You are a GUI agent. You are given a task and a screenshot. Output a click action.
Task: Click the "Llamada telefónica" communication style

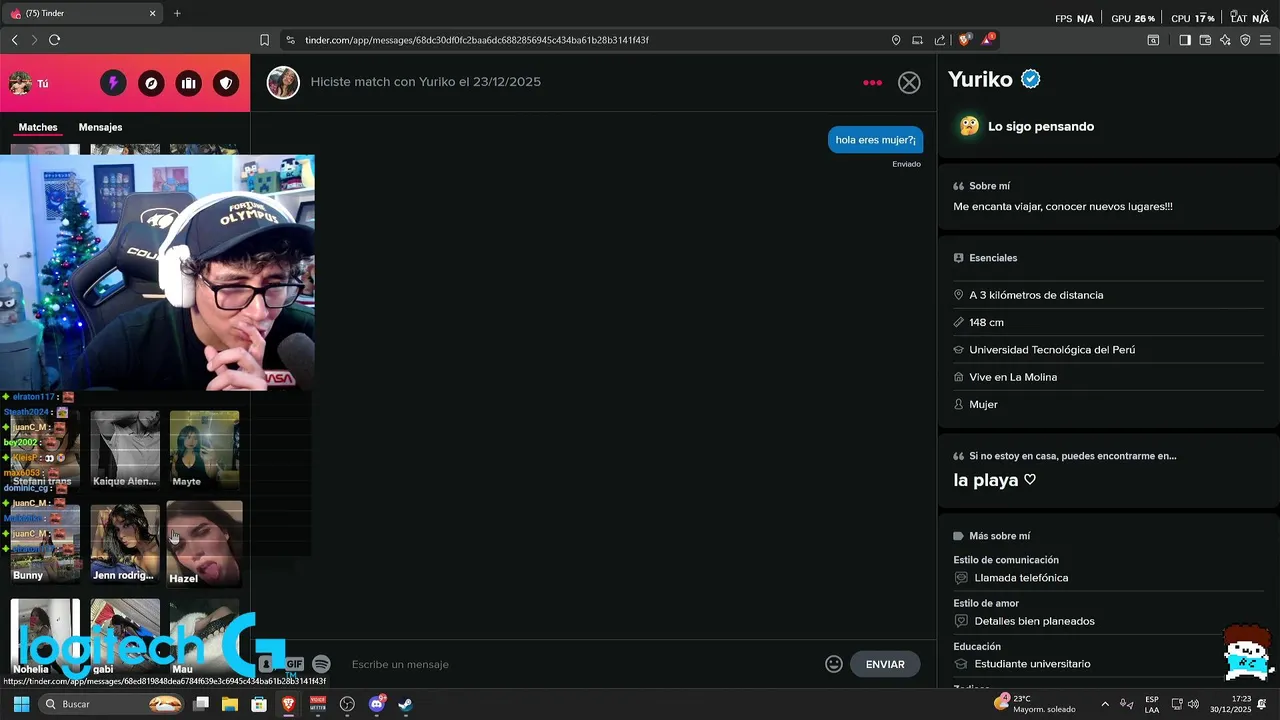click(x=1021, y=578)
